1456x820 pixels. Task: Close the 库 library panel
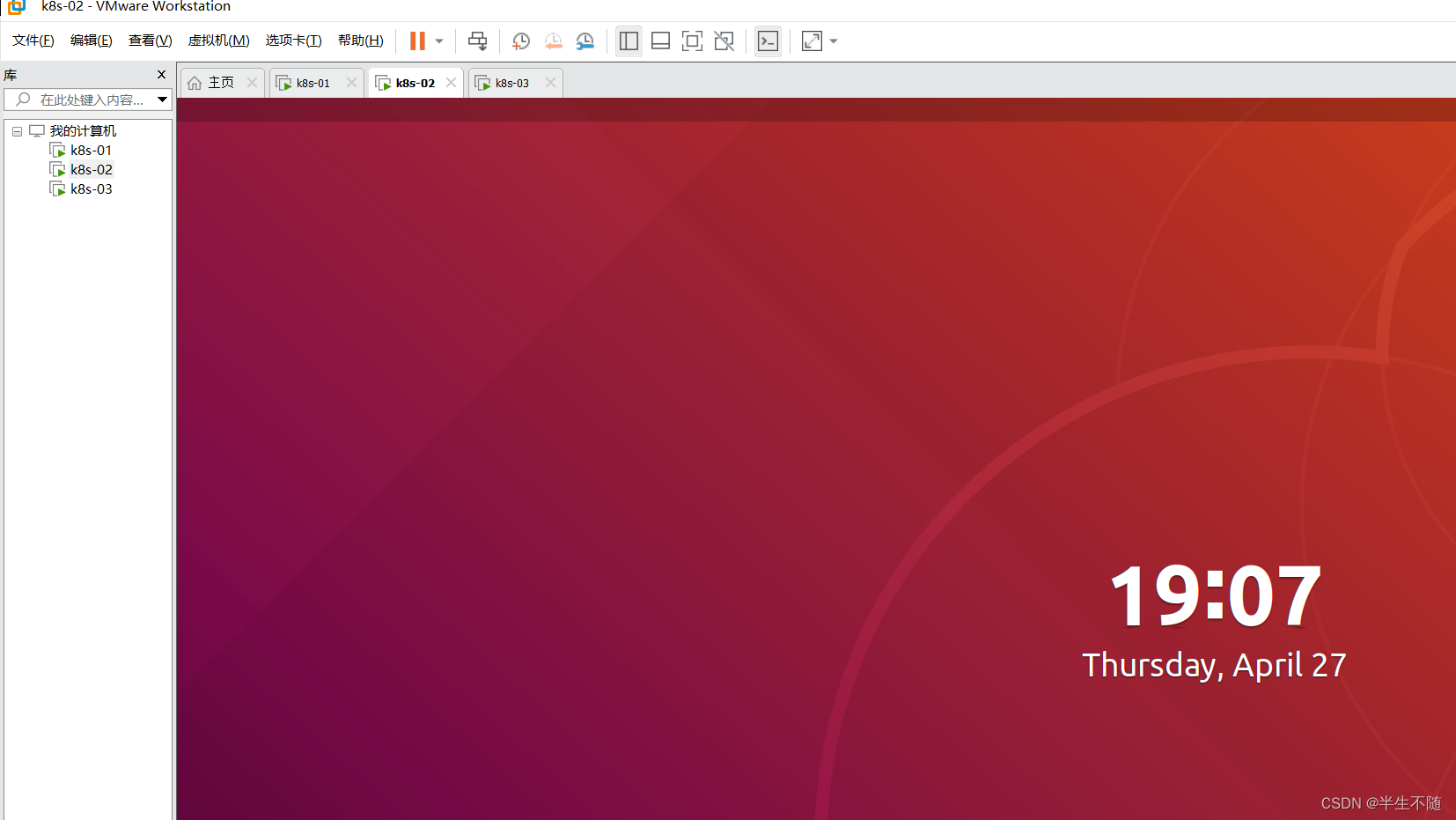click(x=161, y=75)
